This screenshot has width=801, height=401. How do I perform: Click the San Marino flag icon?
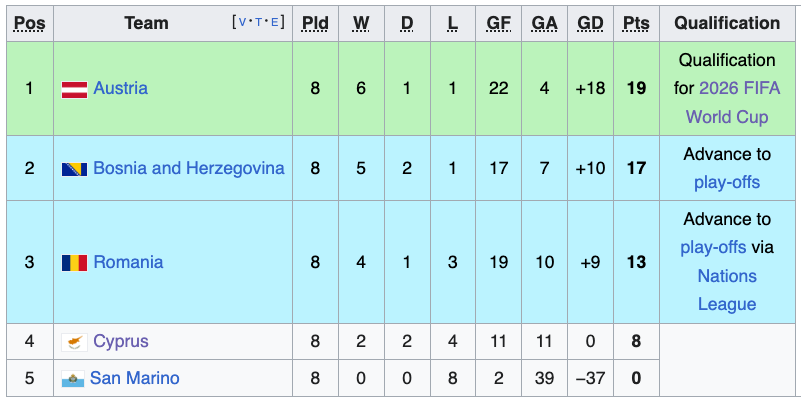pos(72,379)
